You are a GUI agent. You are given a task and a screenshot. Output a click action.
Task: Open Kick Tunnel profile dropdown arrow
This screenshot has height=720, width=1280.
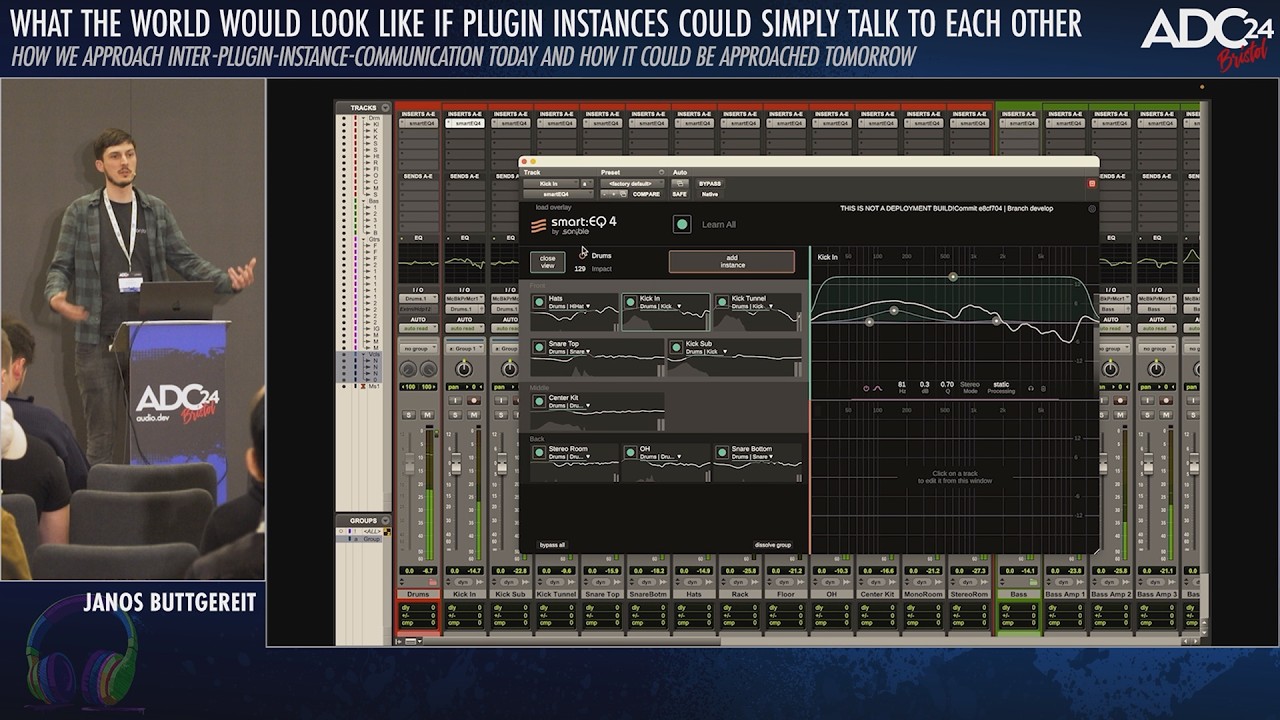[772, 306]
